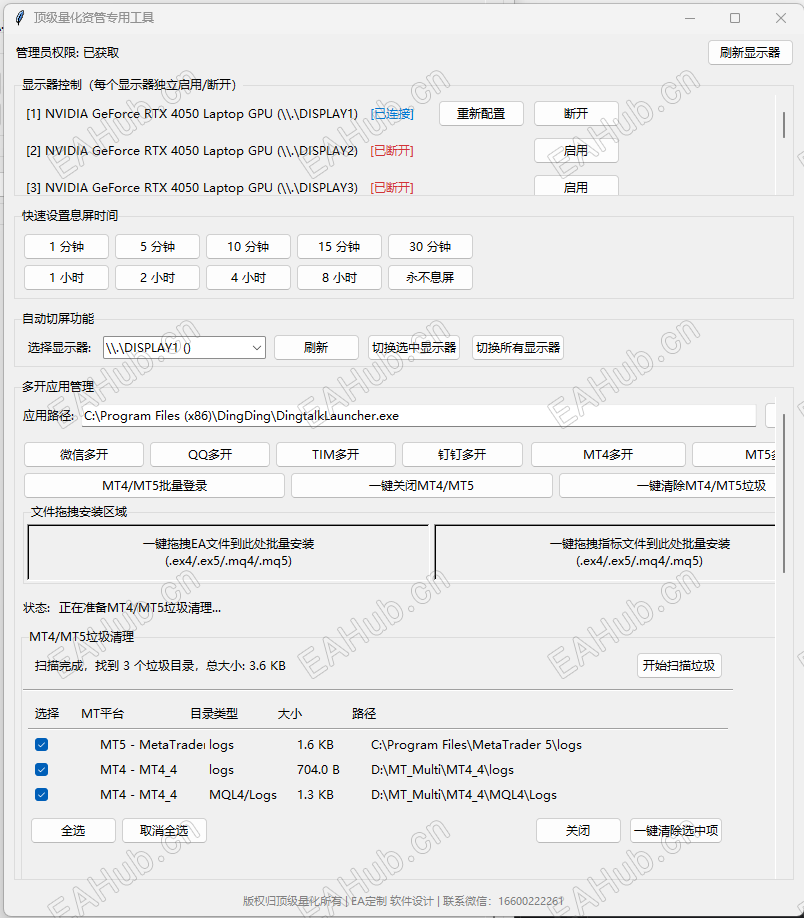The image size is (804, 918).
Task: Uncheck the MT4_4 logs 704.0 B entry
Action: [x=41, y=769]
